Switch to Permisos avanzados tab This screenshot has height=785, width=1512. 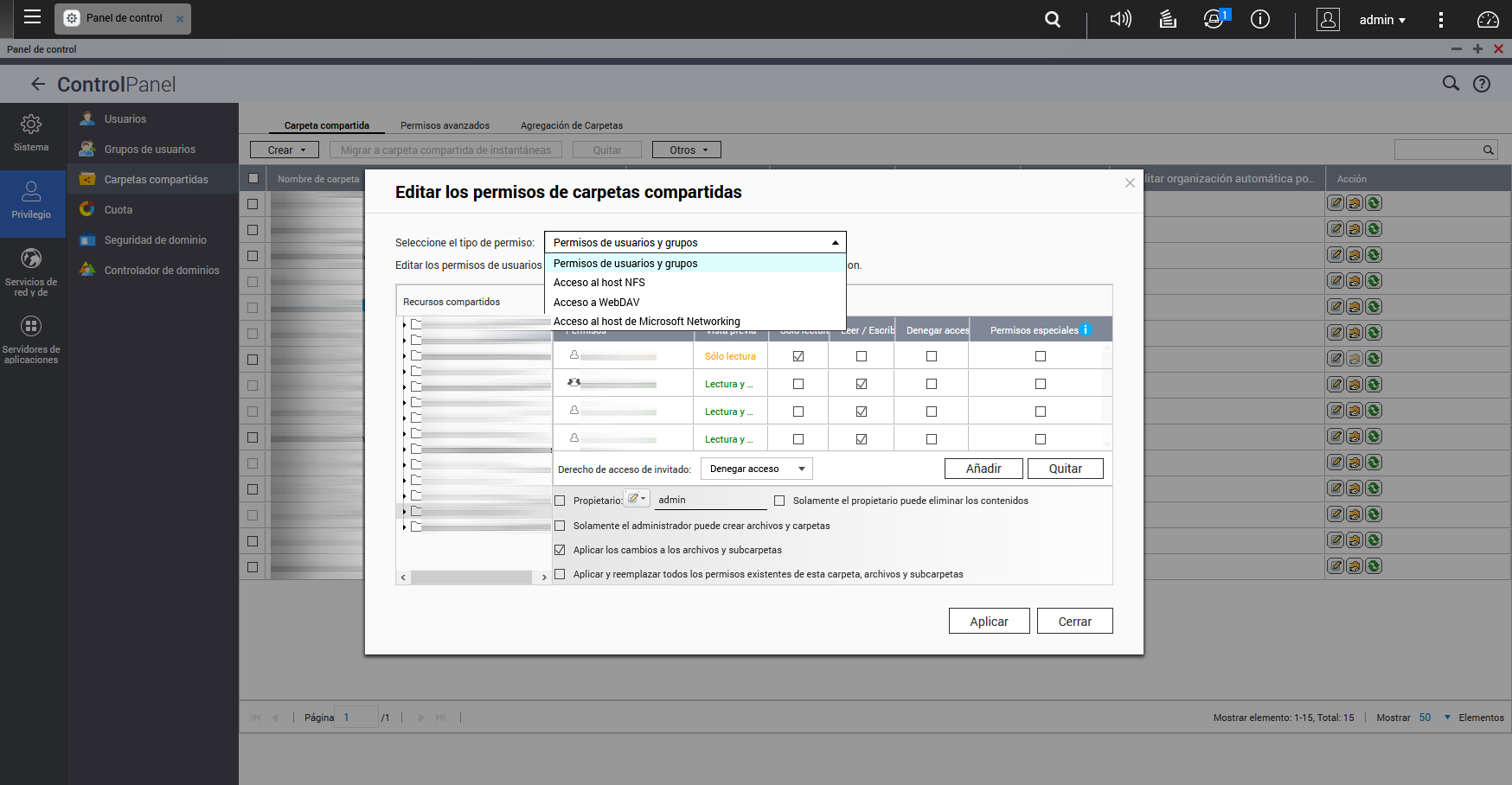445,125
